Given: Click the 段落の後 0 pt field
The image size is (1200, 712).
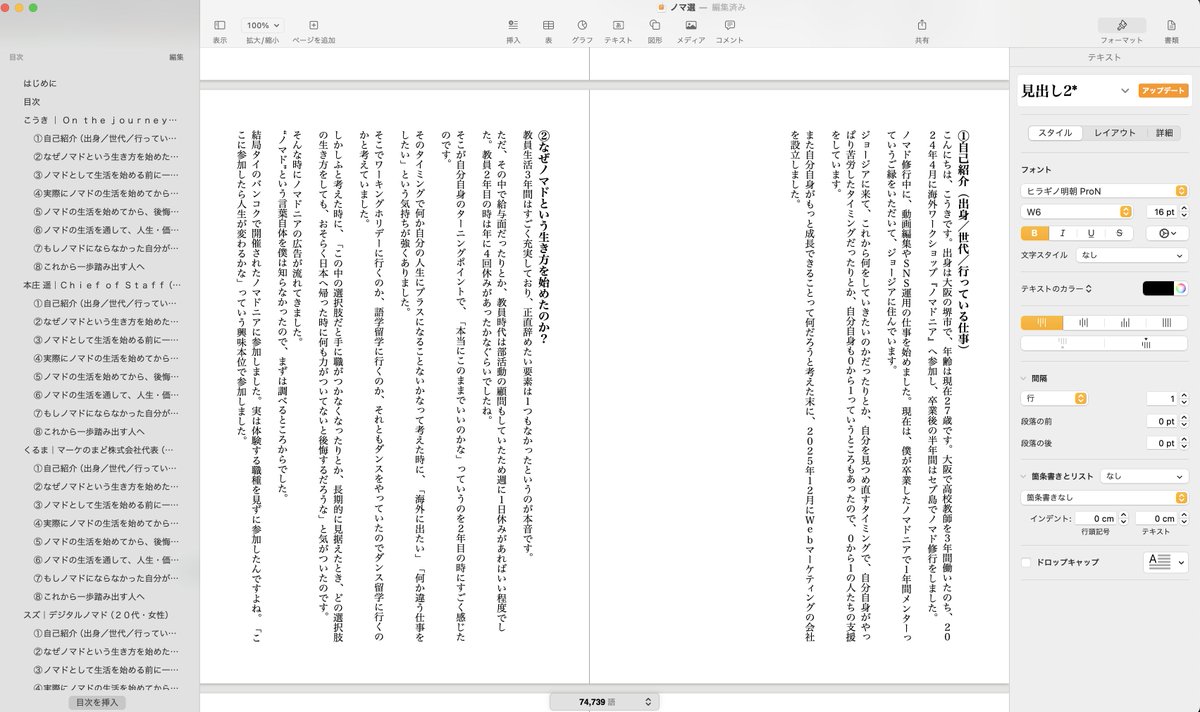Looking at the screenshot, I should (1161, 443).
